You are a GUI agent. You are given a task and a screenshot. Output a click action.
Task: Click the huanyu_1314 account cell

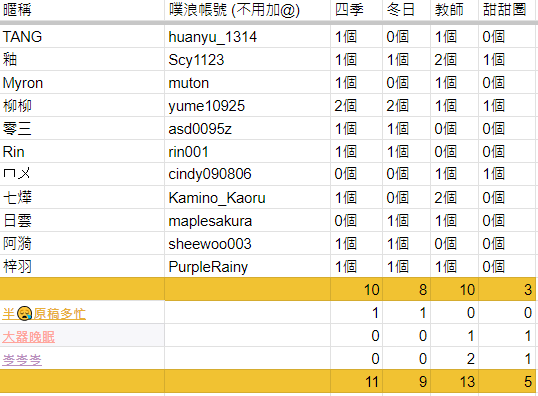pyautogui.click(x=247, y=36)
